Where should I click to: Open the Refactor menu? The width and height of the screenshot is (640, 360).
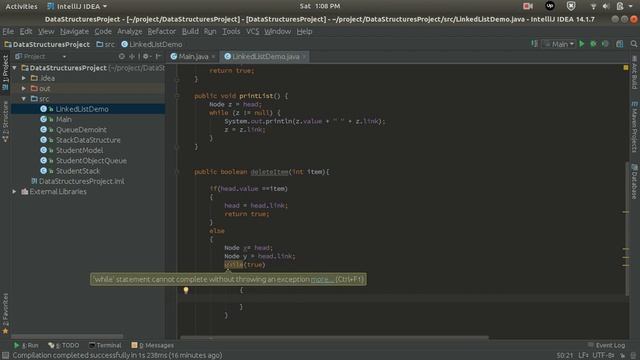tap(161, 31)
